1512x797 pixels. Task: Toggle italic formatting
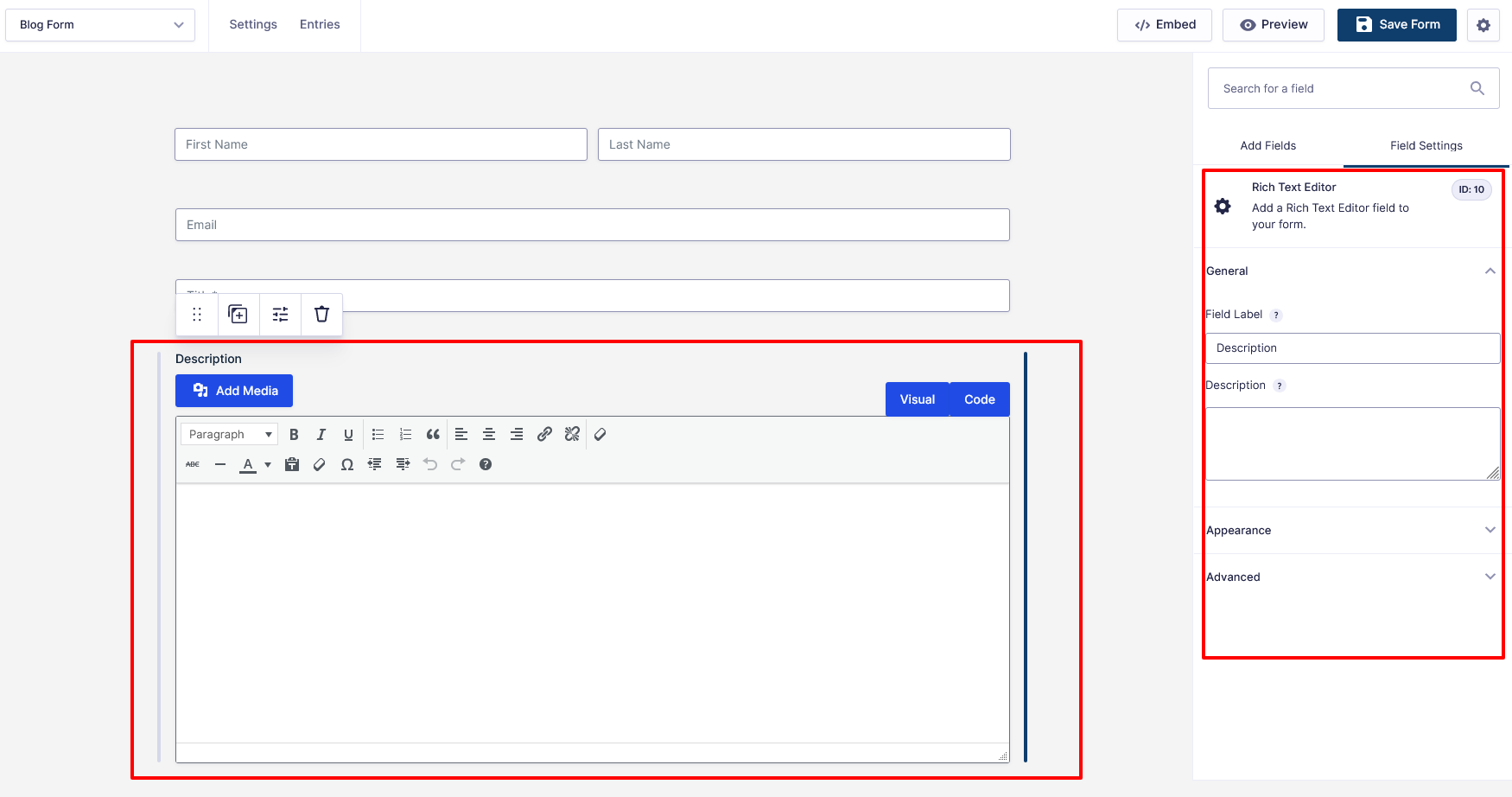tap(321, 435)
